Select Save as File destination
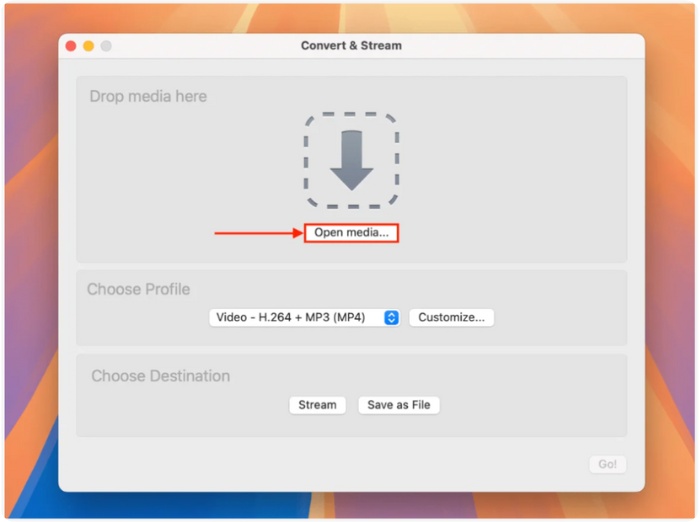700x522 pixels. [x=398, y=405]
